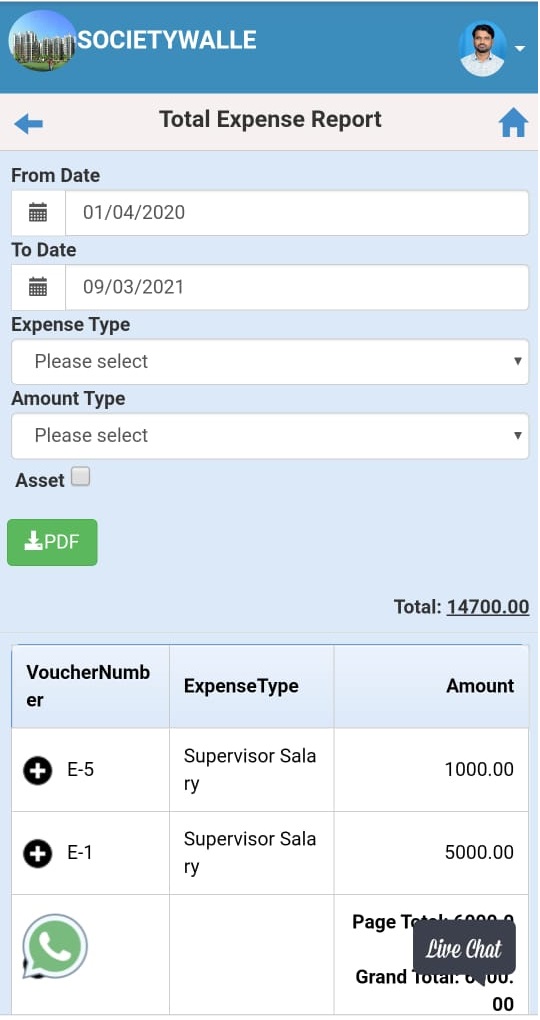Open the user profile avatar
540x1020 pixels.
tap(482, 48)
